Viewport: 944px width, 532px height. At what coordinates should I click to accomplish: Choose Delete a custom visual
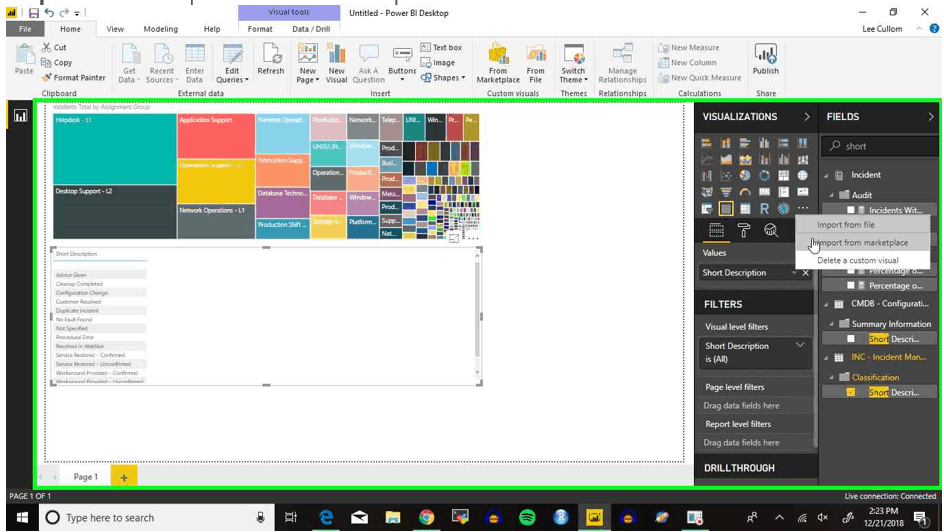(x=863, y=261)
